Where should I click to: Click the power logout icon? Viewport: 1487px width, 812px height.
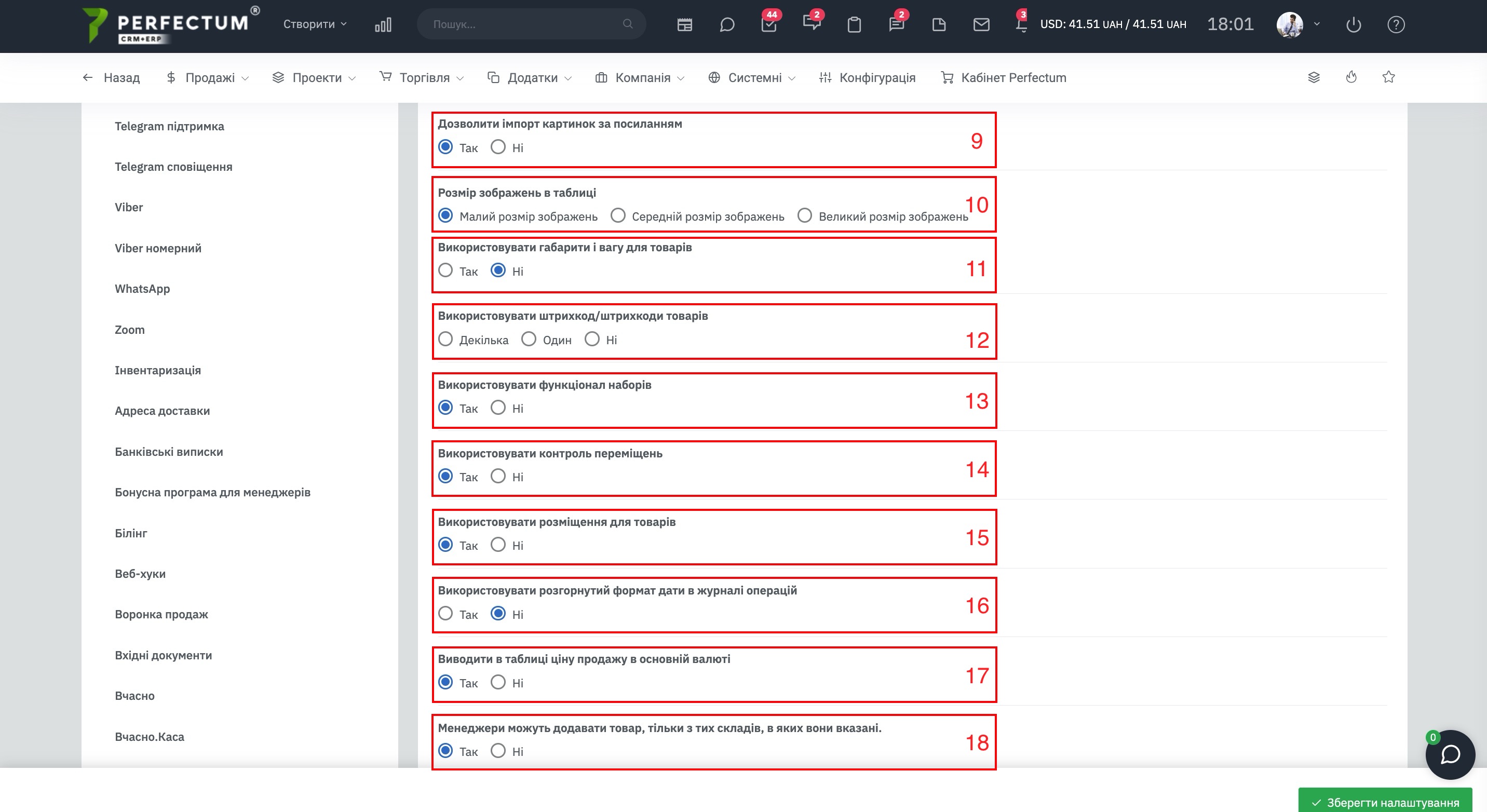pyautogui.click(x=1353, y=25)
